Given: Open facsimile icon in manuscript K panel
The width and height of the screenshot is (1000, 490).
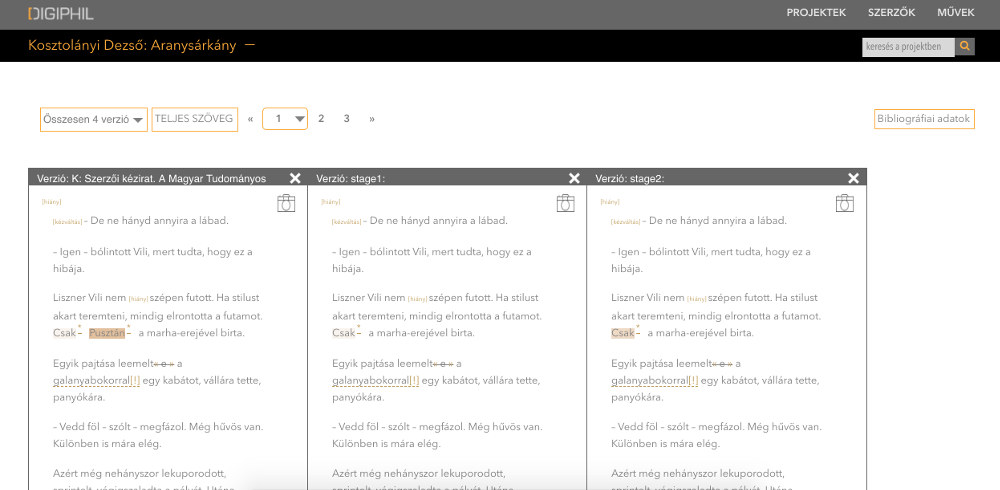Looking at the screenshot, I should [x=286, y=203].
